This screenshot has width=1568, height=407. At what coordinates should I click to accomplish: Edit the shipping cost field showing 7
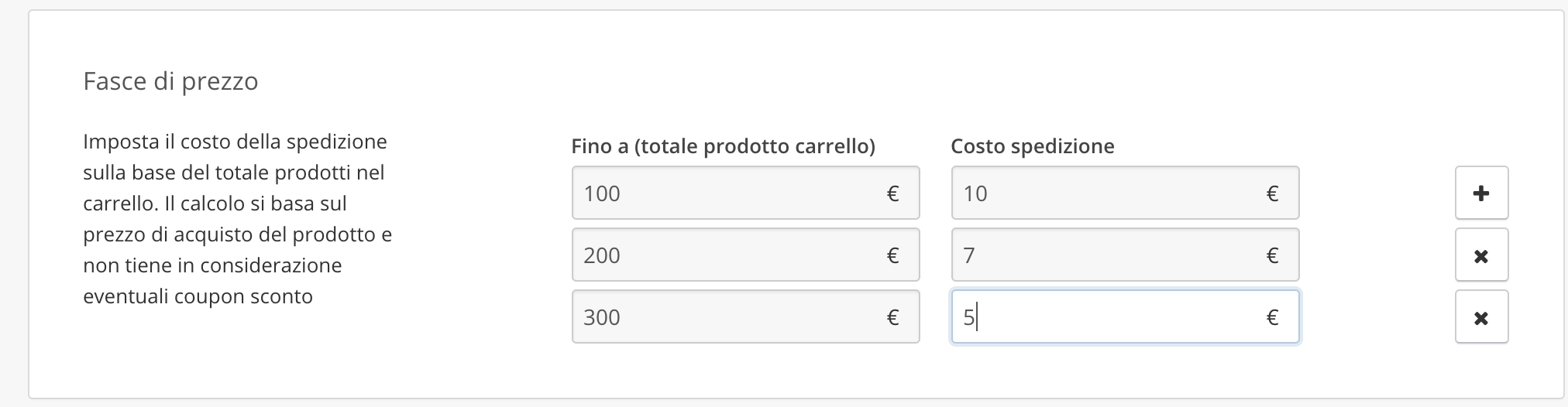(x=1108, y=255)
